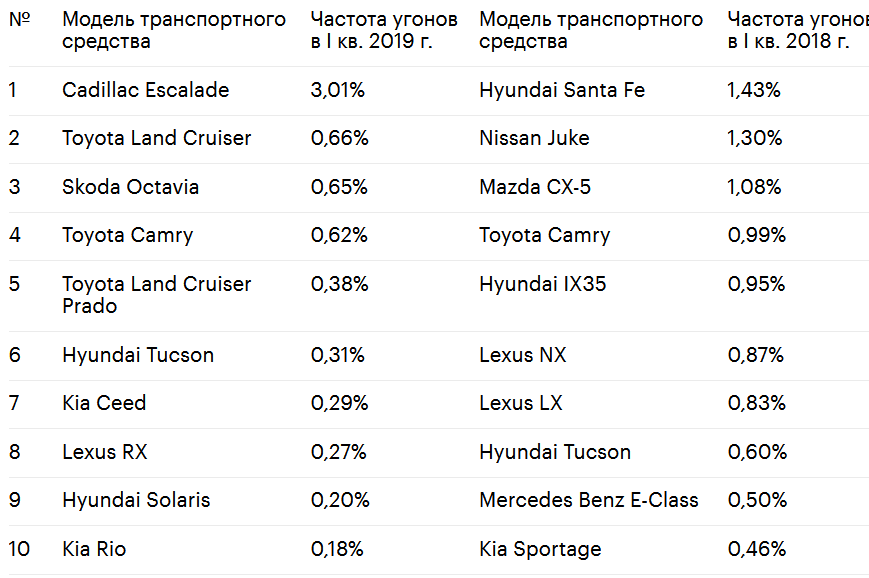
Task: Click the Toyota Land Cruiser Prado entry
Action: point(156,295)
